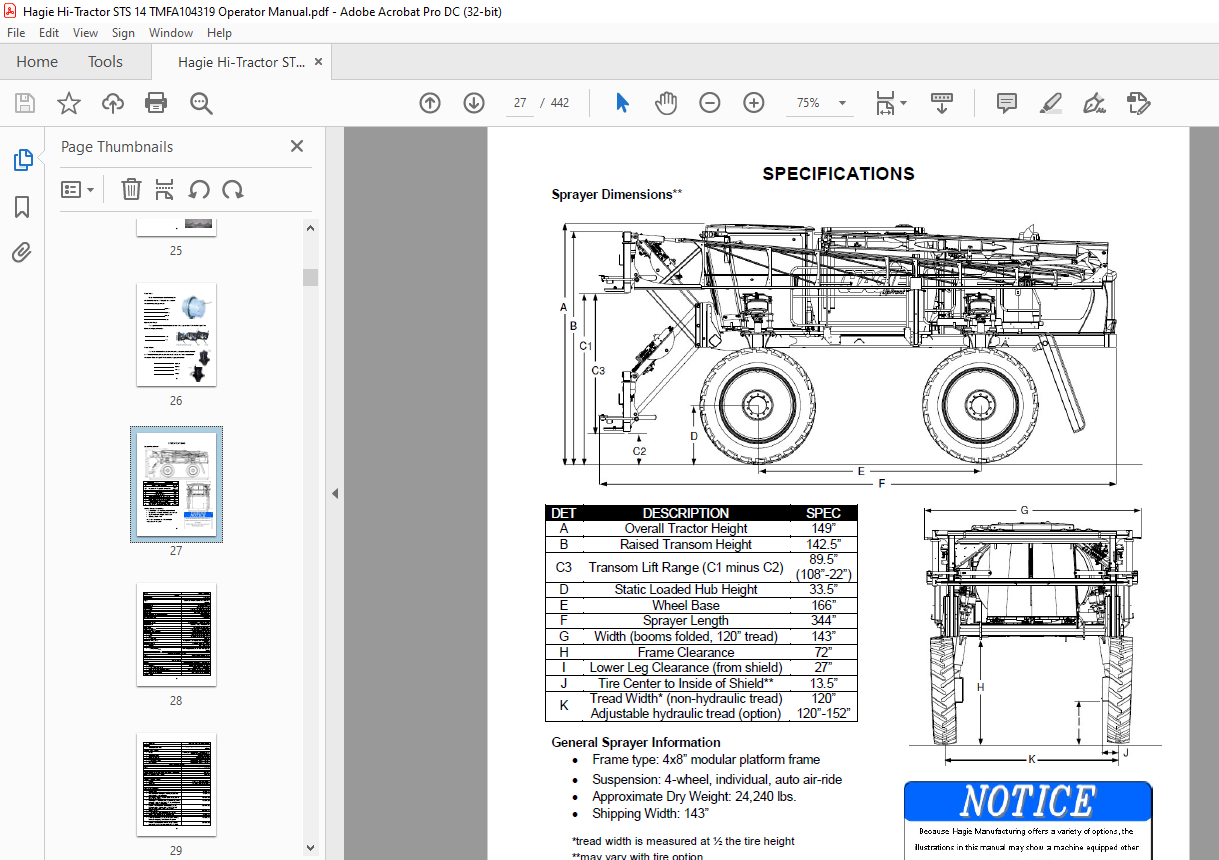
Task: Go to the next page arrow
Action: [x=474, y=103]
